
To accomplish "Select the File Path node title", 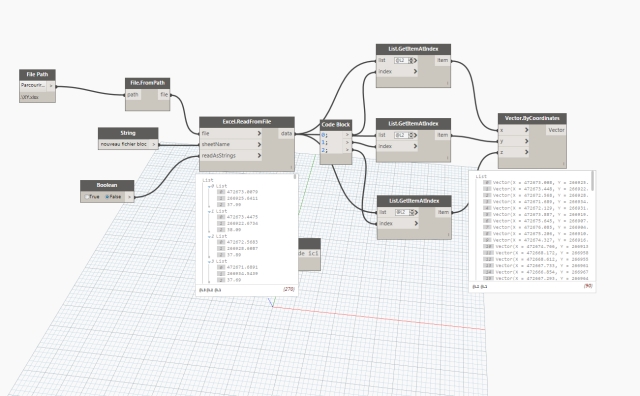I will [37, 74].
